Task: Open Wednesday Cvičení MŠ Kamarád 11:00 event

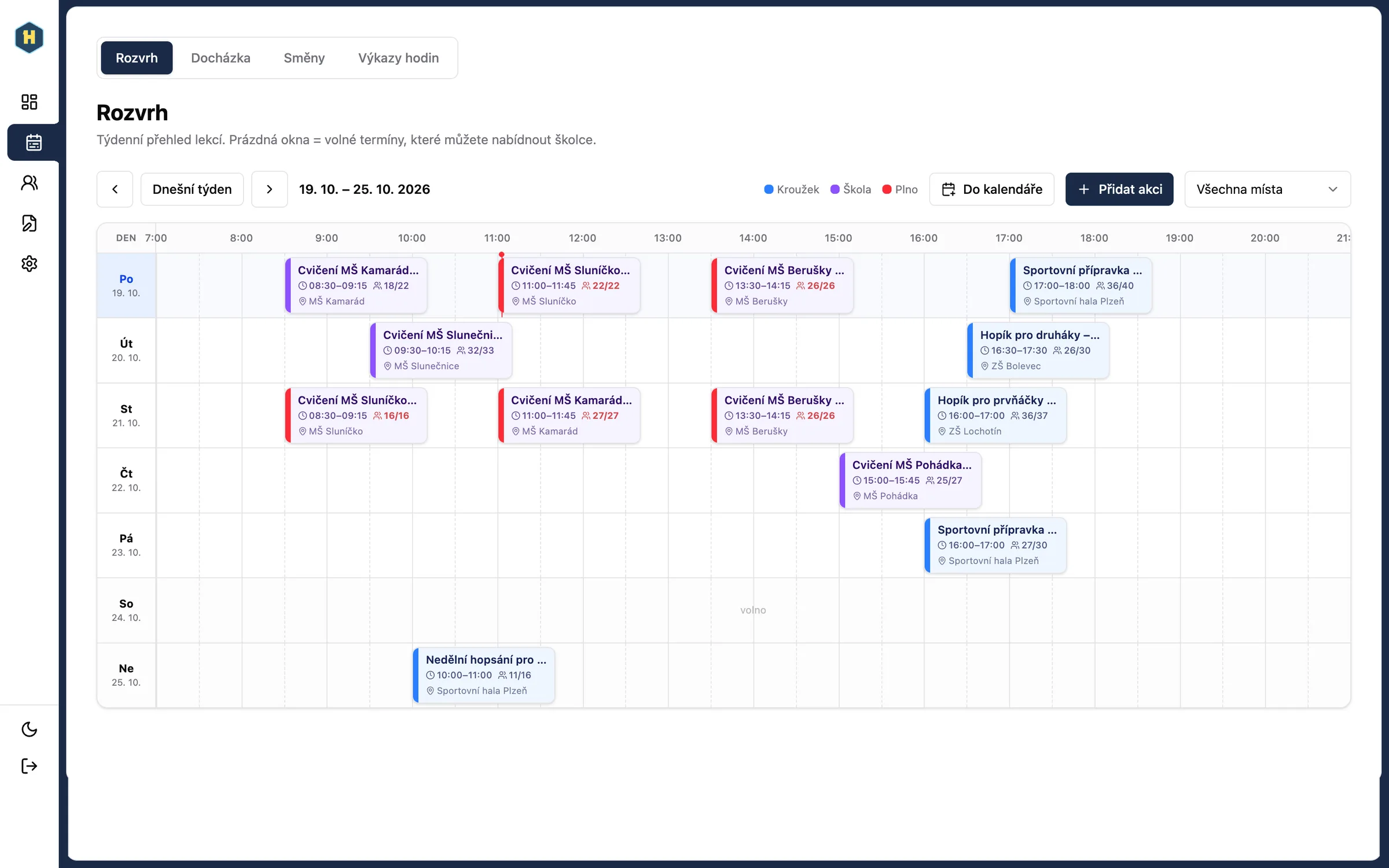Action: point(569,415)
